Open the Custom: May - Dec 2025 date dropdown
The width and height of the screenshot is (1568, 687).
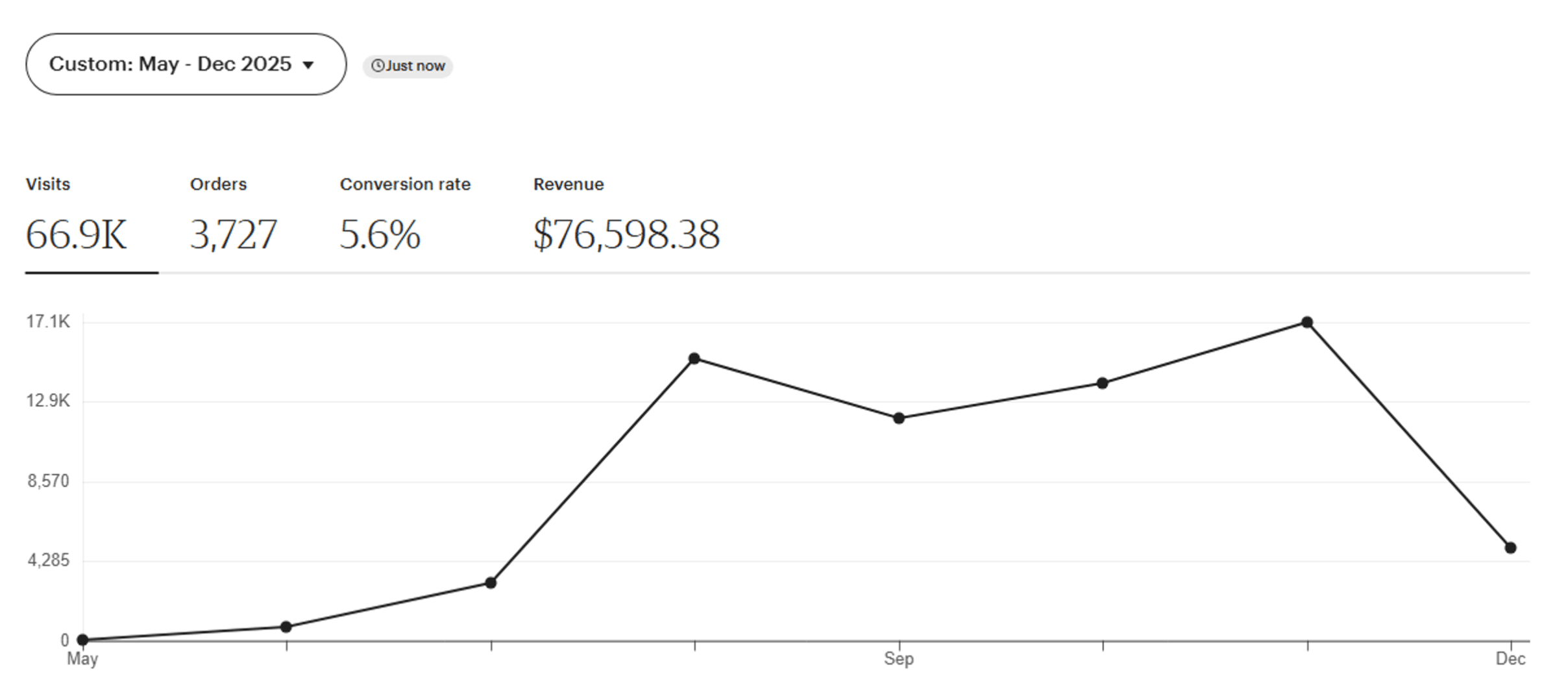[184, 64]
